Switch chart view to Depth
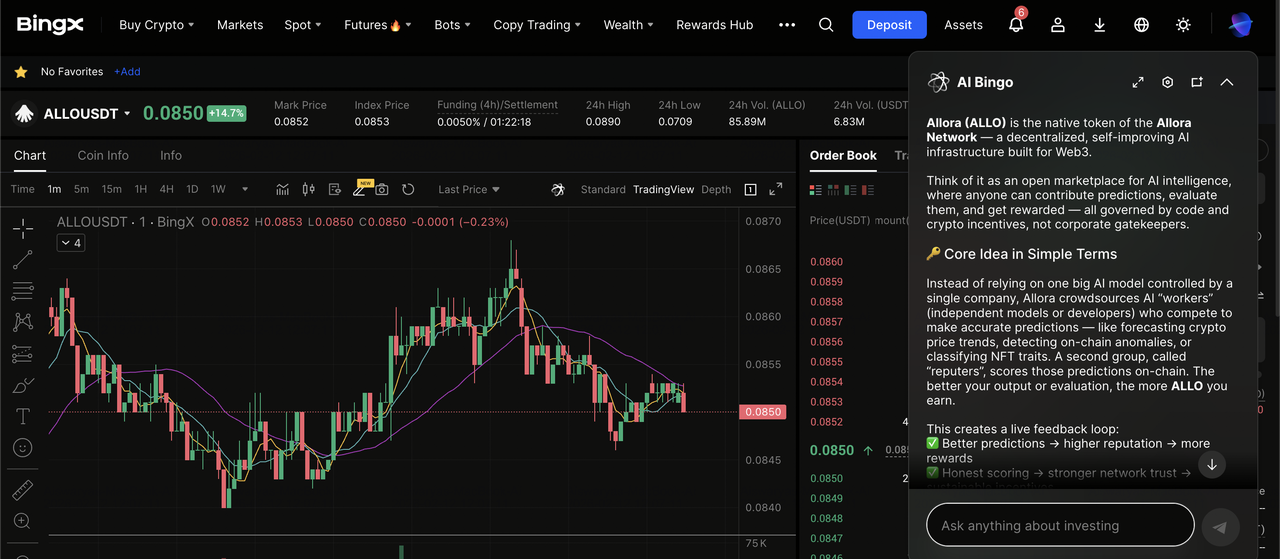 pos(716,189)
